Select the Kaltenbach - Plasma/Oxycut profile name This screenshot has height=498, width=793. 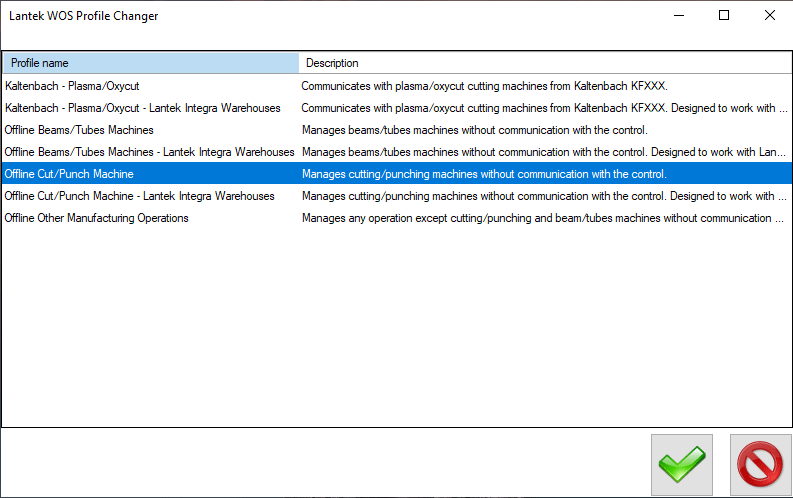(72, 86)
